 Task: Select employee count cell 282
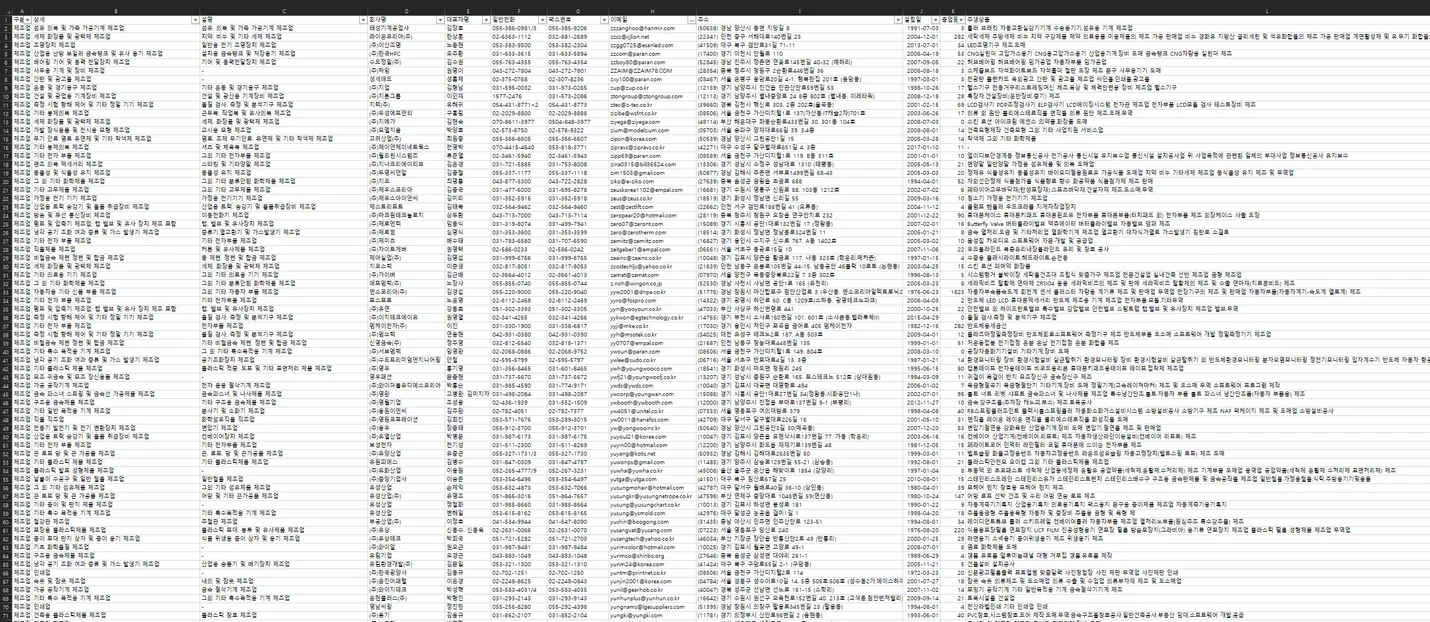(953, 35)
